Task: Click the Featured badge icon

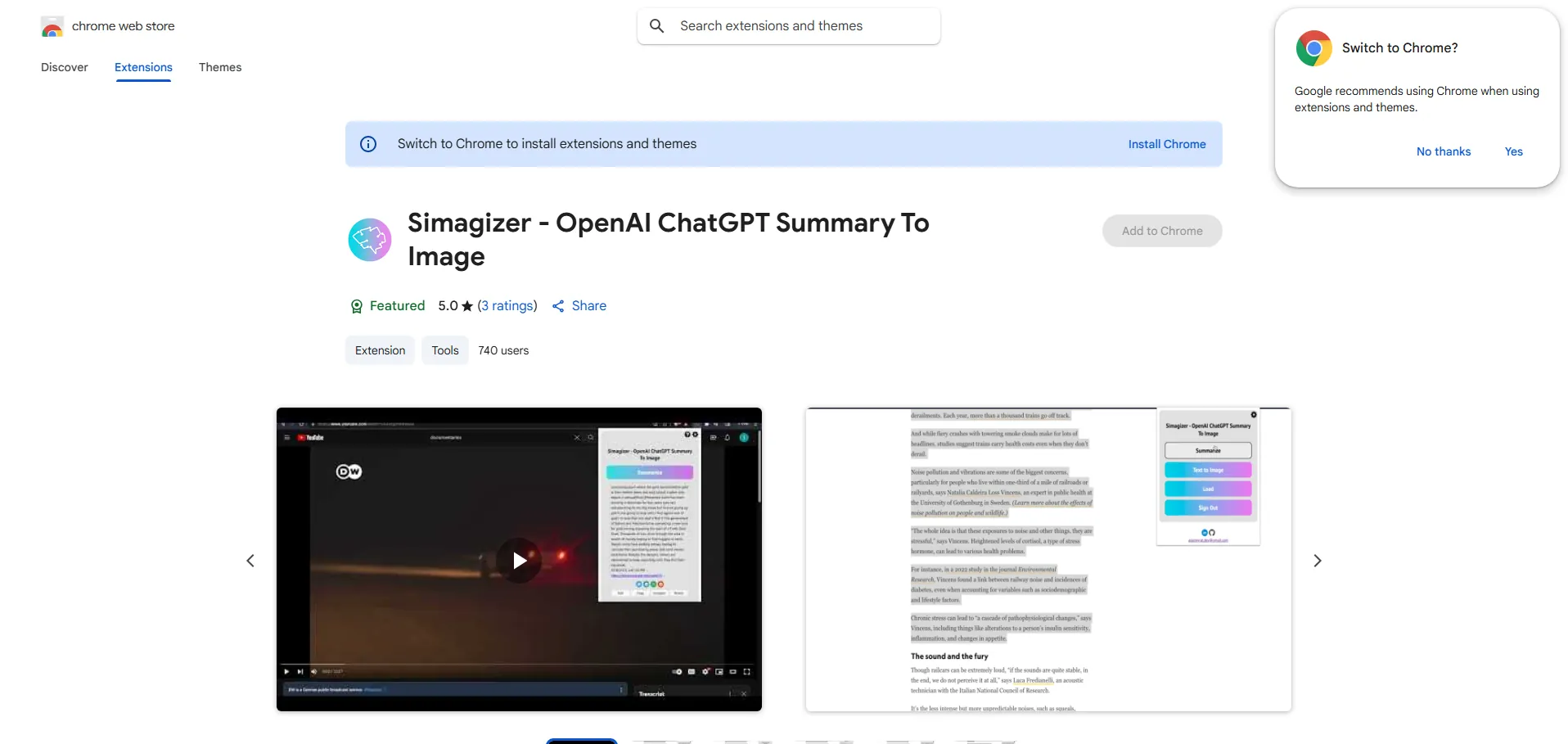Action: (x=357, y=306)
